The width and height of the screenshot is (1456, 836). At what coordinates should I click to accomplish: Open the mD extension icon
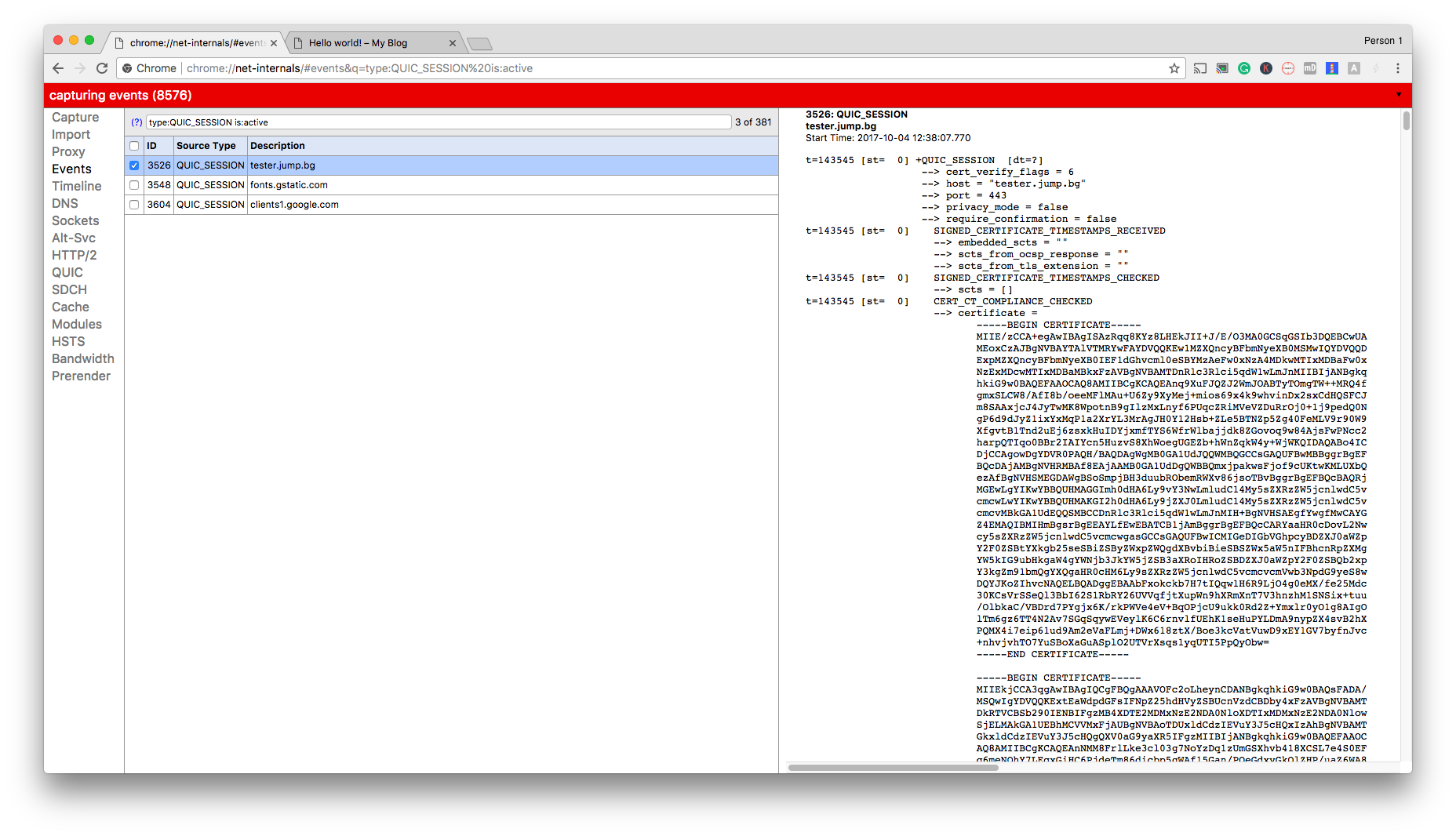[1310, 68]
